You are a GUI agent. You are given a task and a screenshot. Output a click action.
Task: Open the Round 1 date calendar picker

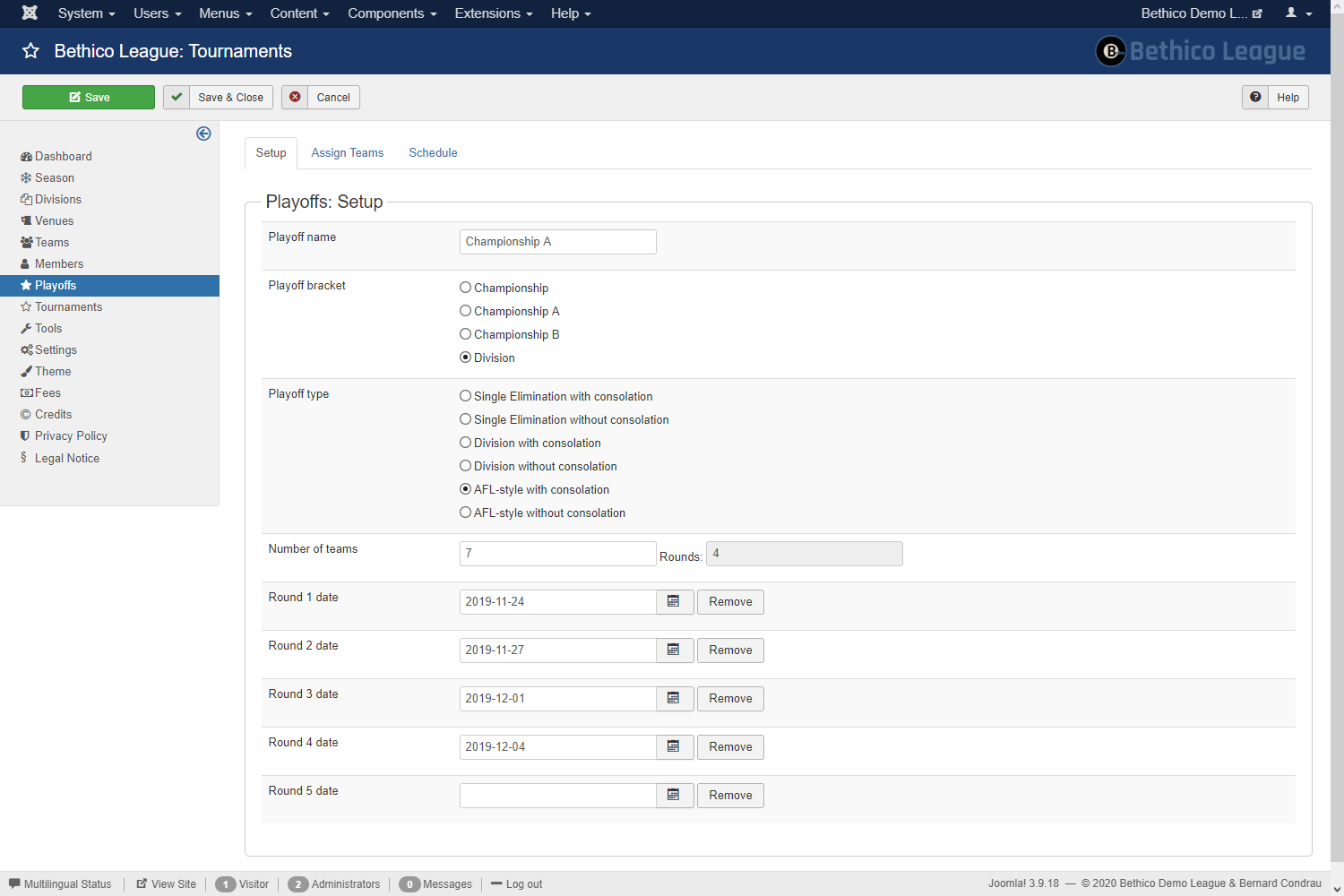tap(674, 602)
